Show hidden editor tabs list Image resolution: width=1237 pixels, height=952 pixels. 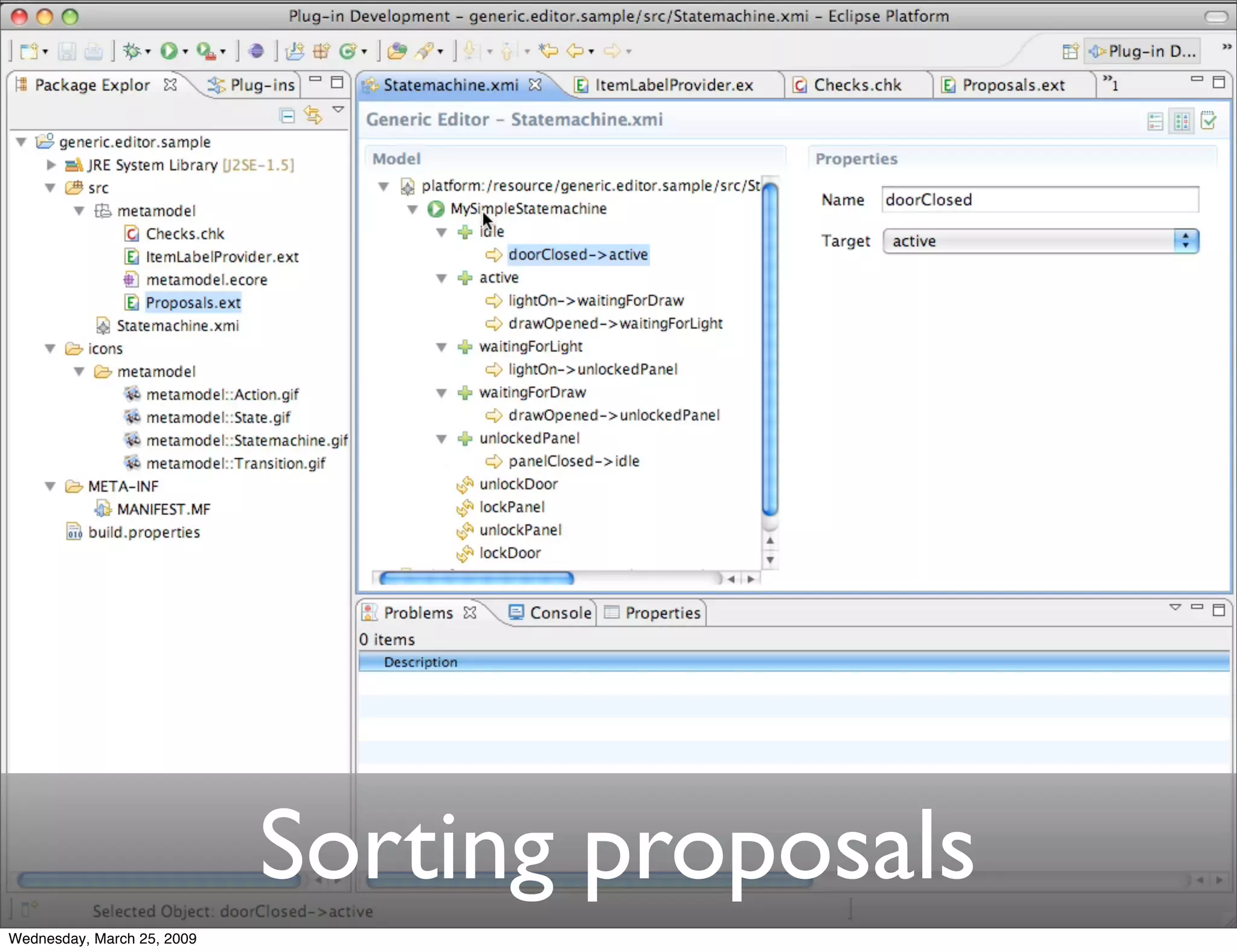[x=1111, y=83]
